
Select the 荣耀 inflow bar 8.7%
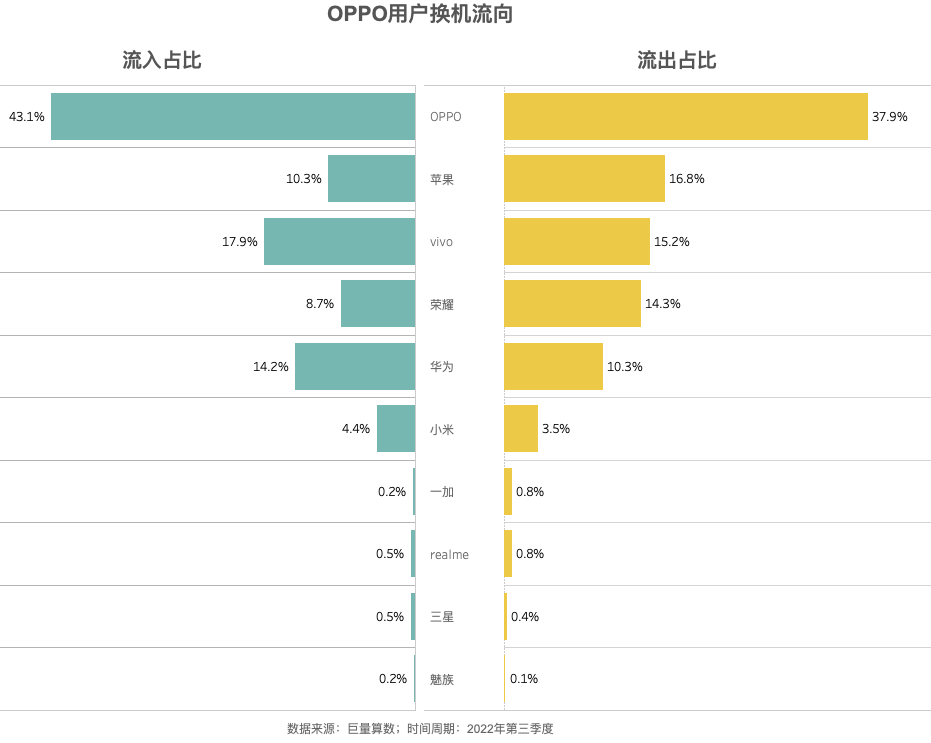tap(378, 303)
